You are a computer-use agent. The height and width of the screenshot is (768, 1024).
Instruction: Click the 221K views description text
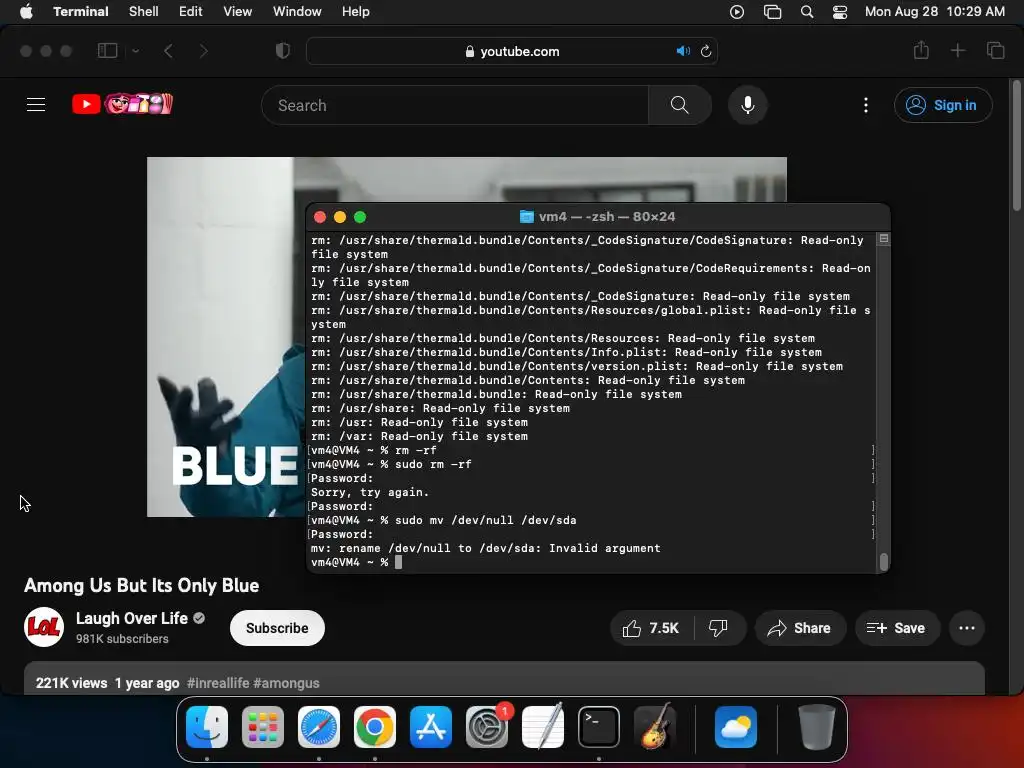coord(71,683)
